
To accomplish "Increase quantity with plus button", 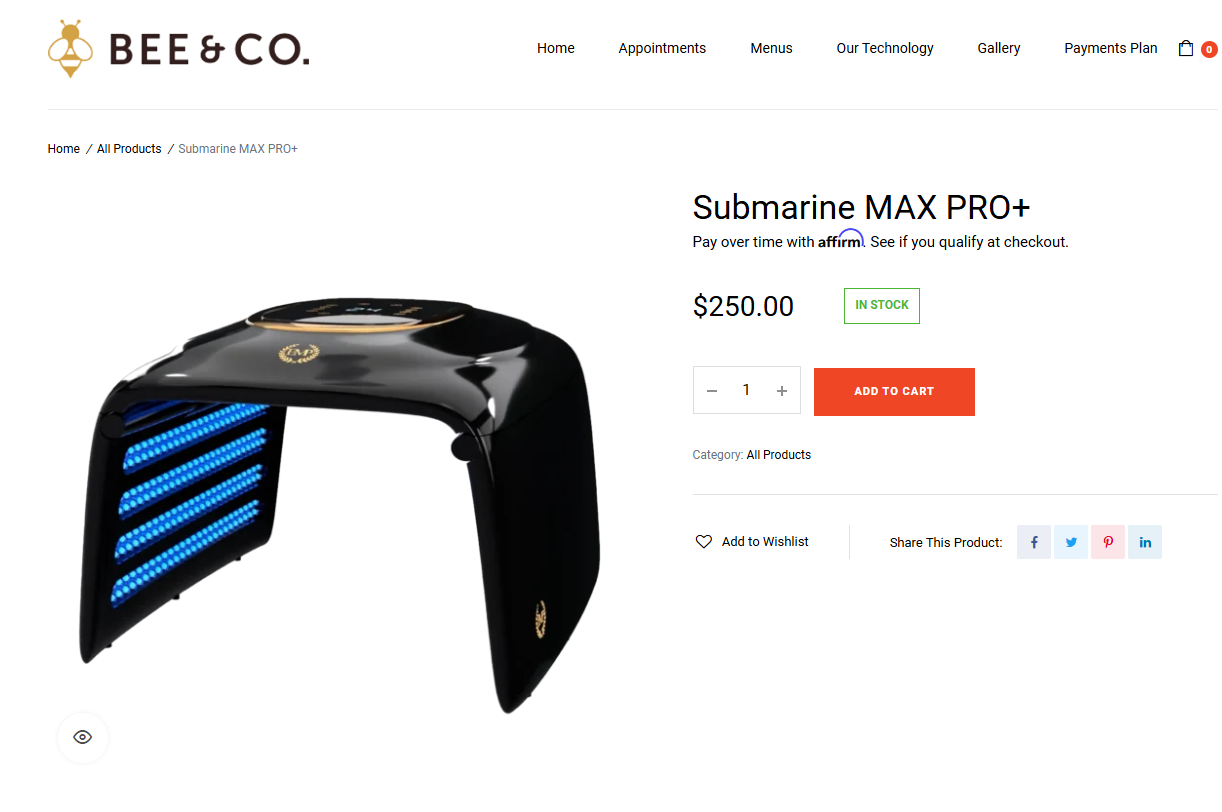I will 782,391.
